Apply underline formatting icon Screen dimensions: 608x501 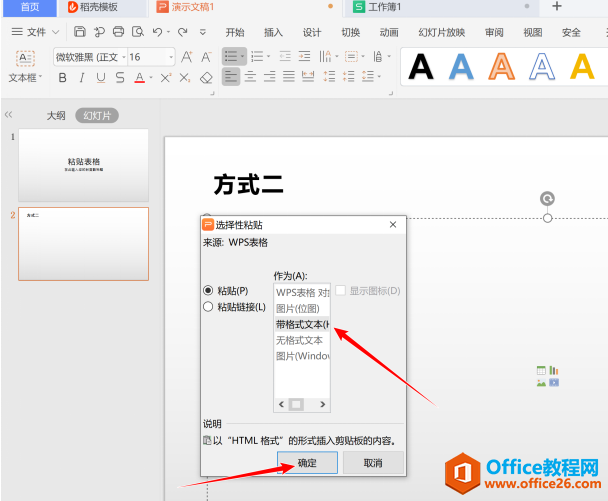(x=101, y=77)
